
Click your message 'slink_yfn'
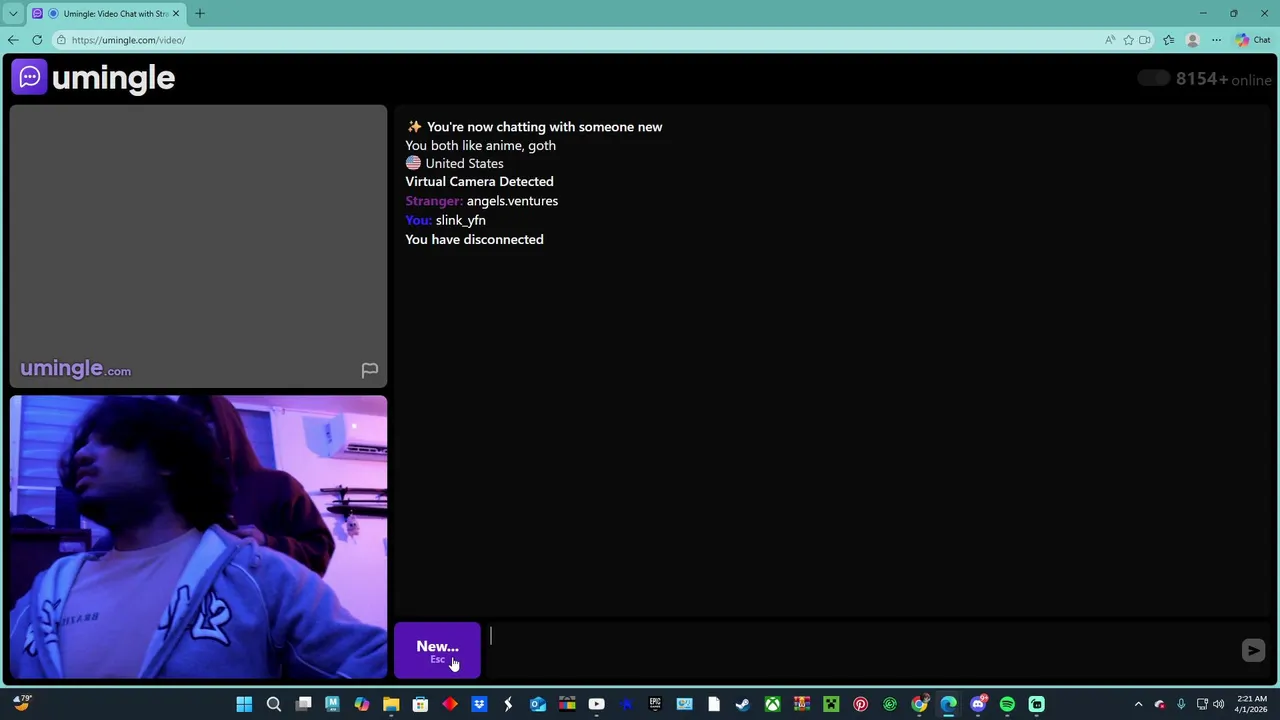(460, 220)
